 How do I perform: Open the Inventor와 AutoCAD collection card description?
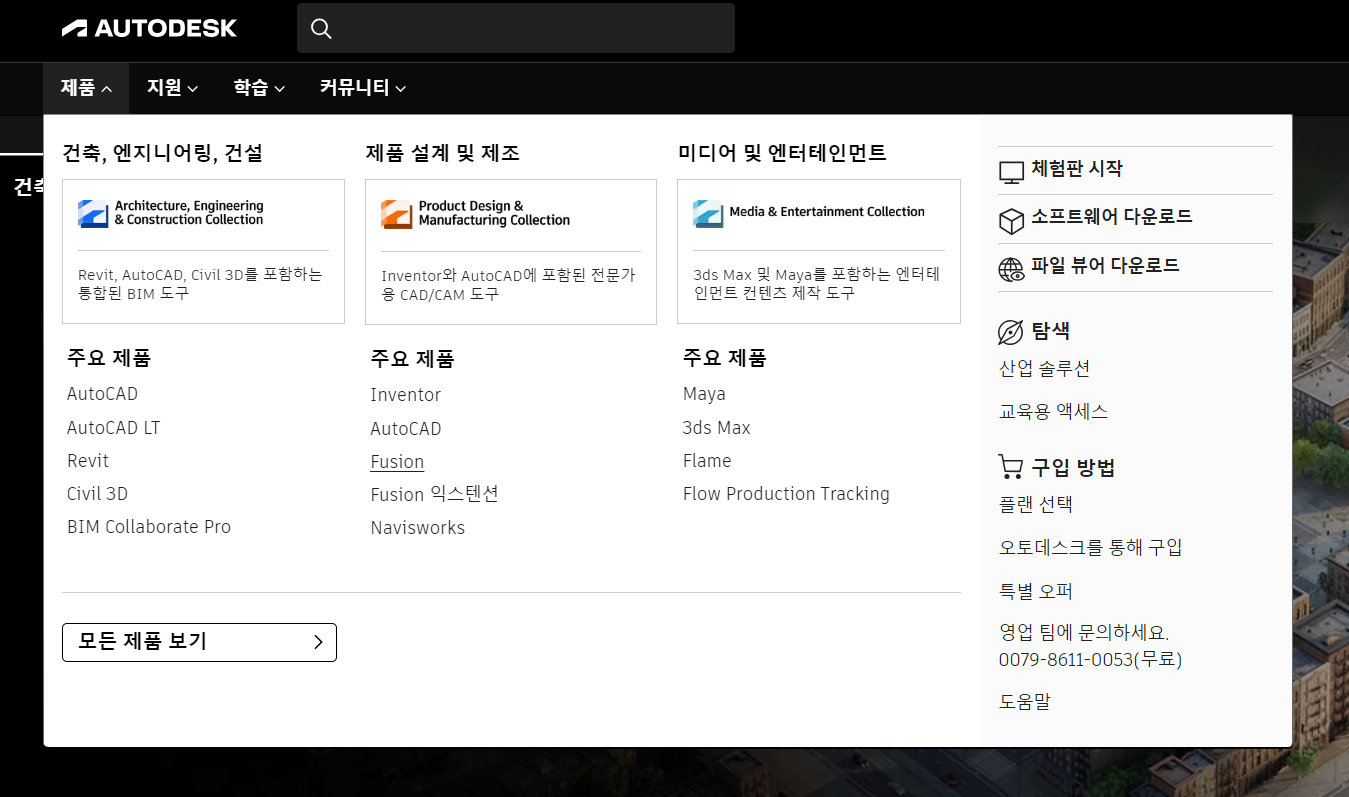point(508,285)
